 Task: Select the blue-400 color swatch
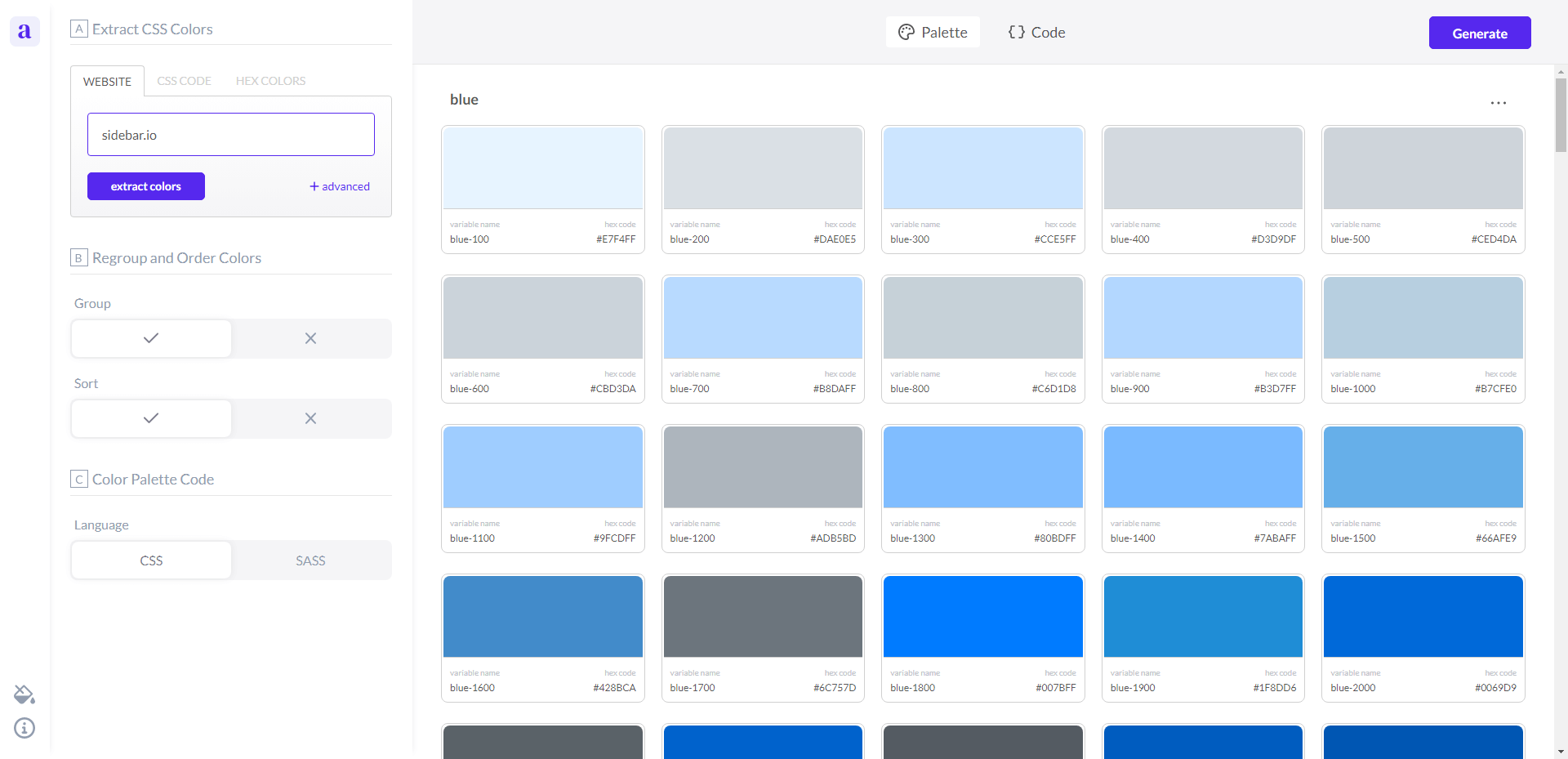click(x=1203, y=168)
